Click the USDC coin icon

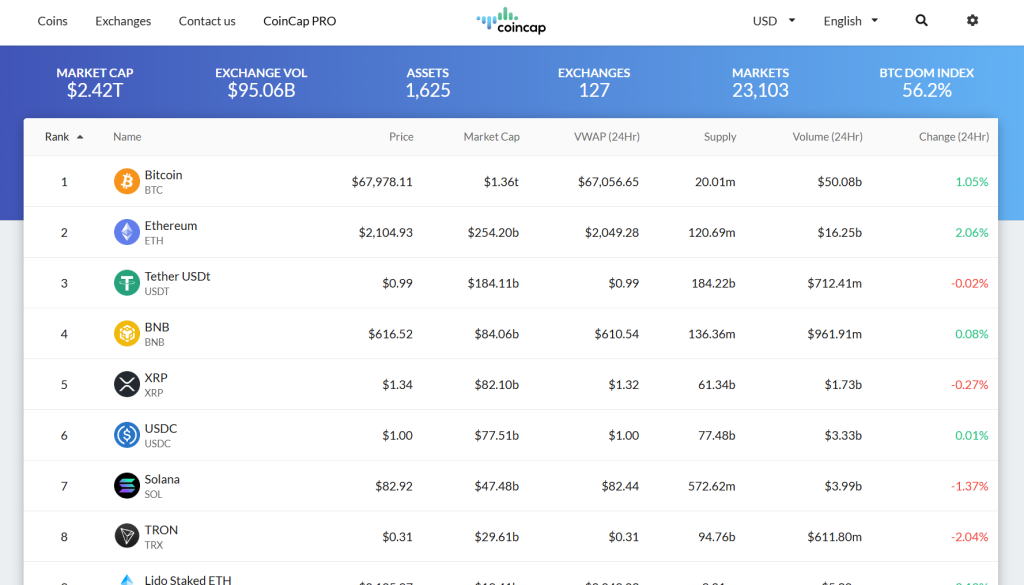point(126,435)
